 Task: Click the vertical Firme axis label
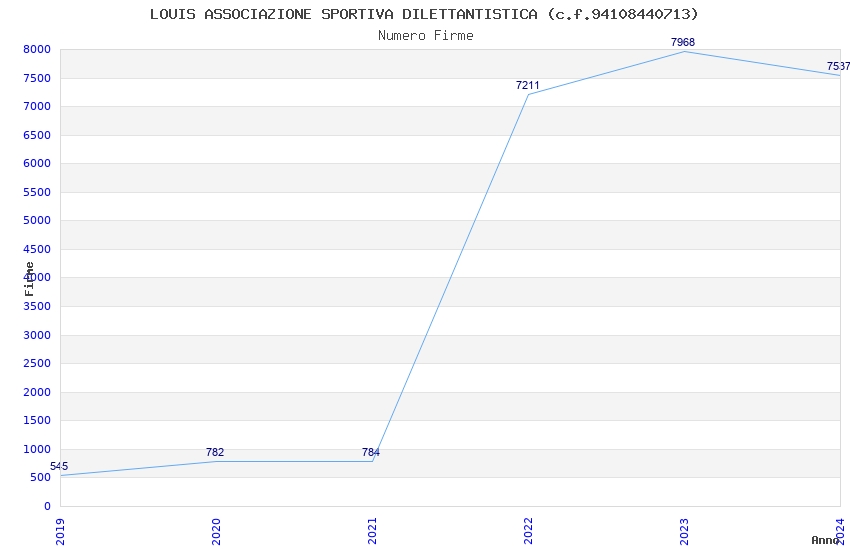coord(29,279)
